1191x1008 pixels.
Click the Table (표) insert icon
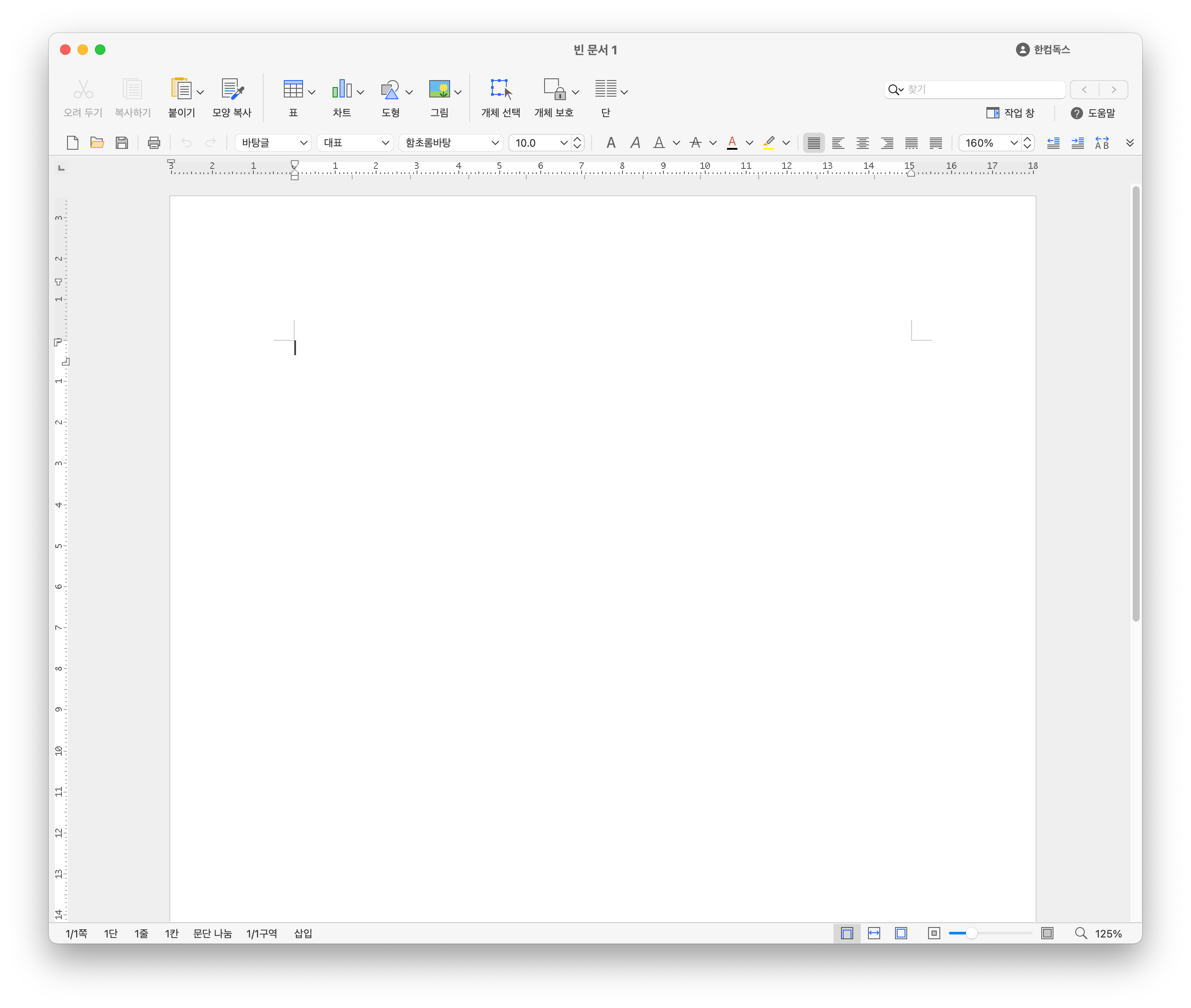(293, 90)
